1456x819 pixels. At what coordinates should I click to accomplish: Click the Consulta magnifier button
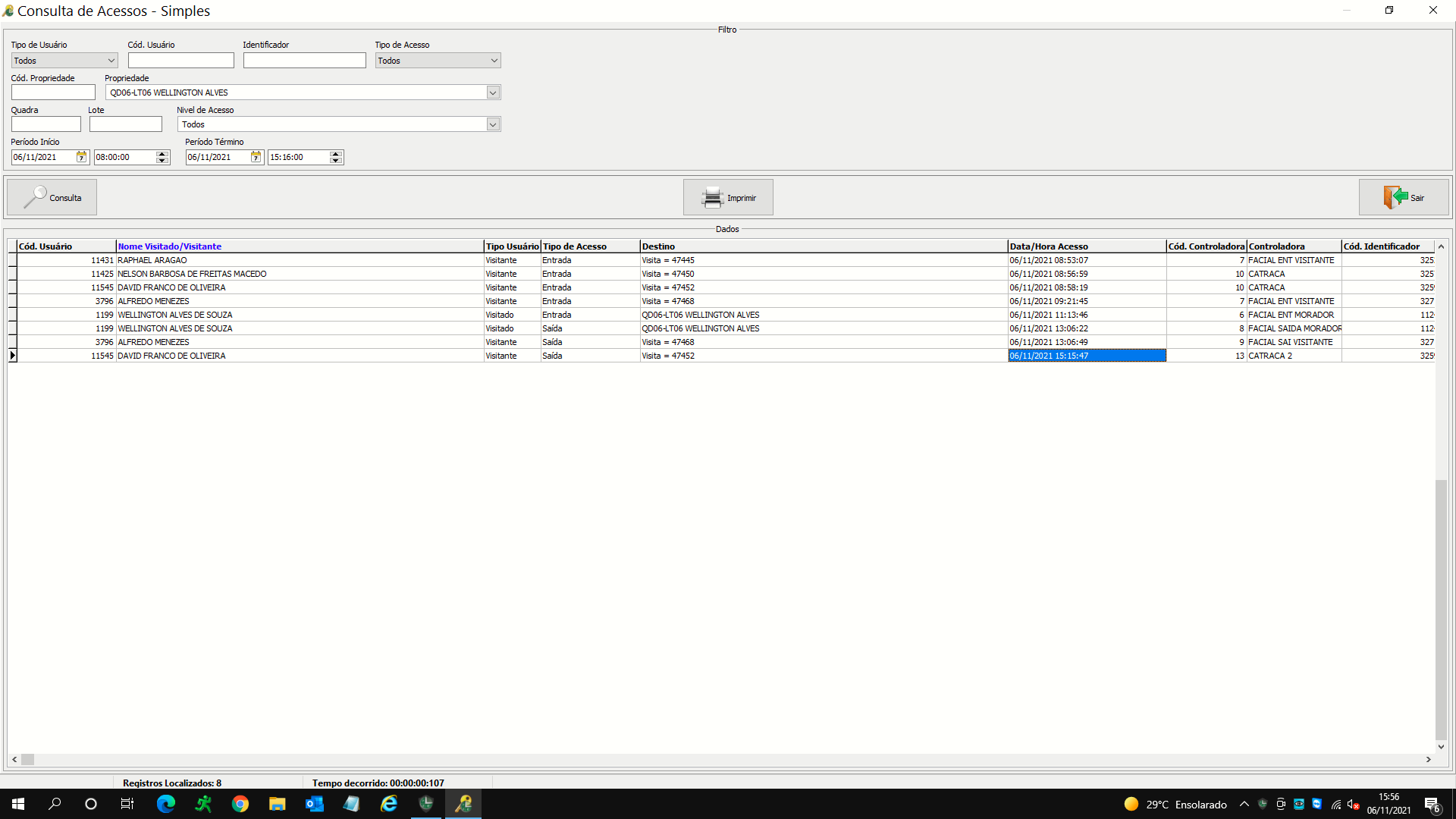click(52, 197)
